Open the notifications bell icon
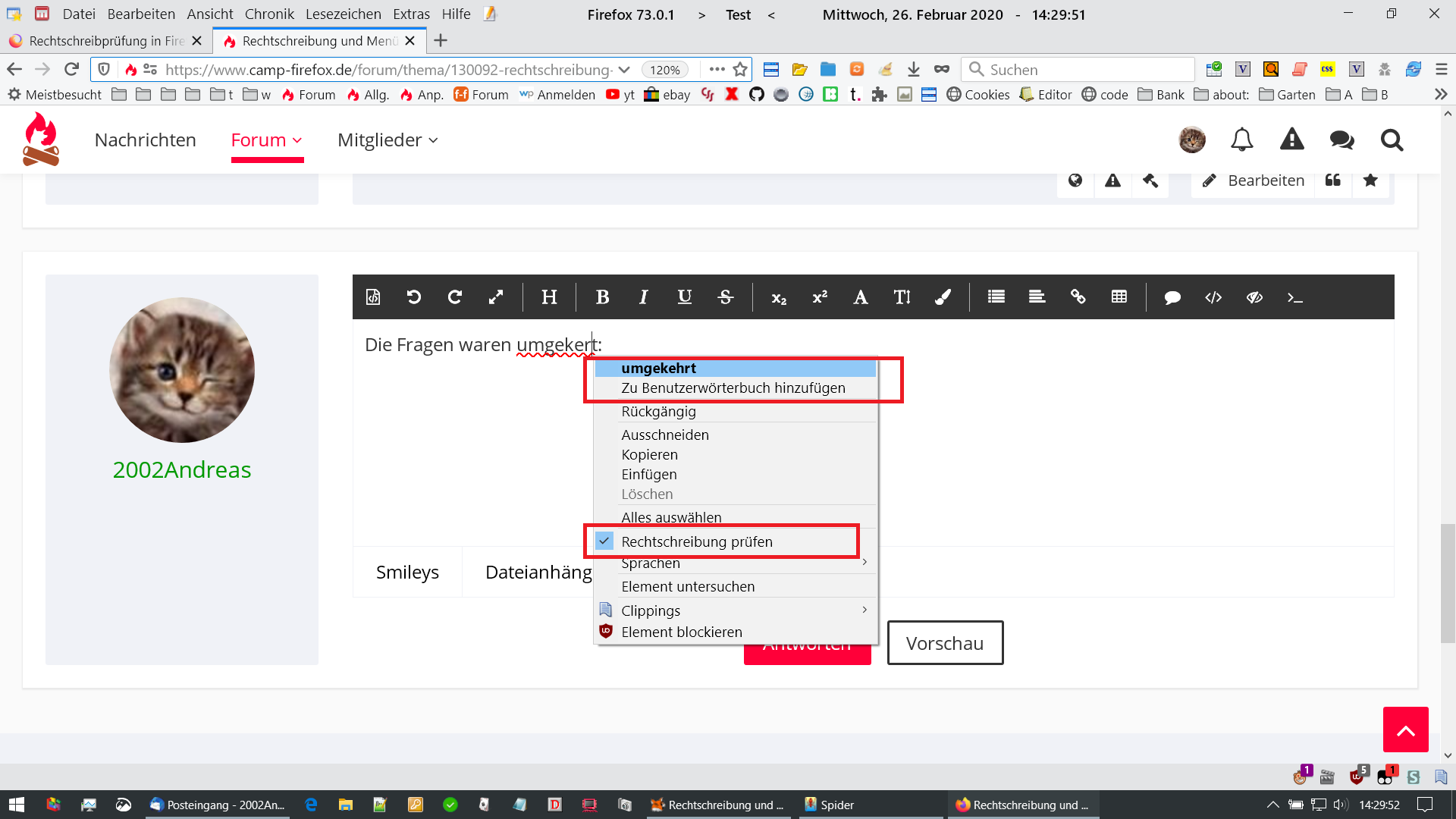The height and width of the screenshot is (819, 1456). (1241, 140)
